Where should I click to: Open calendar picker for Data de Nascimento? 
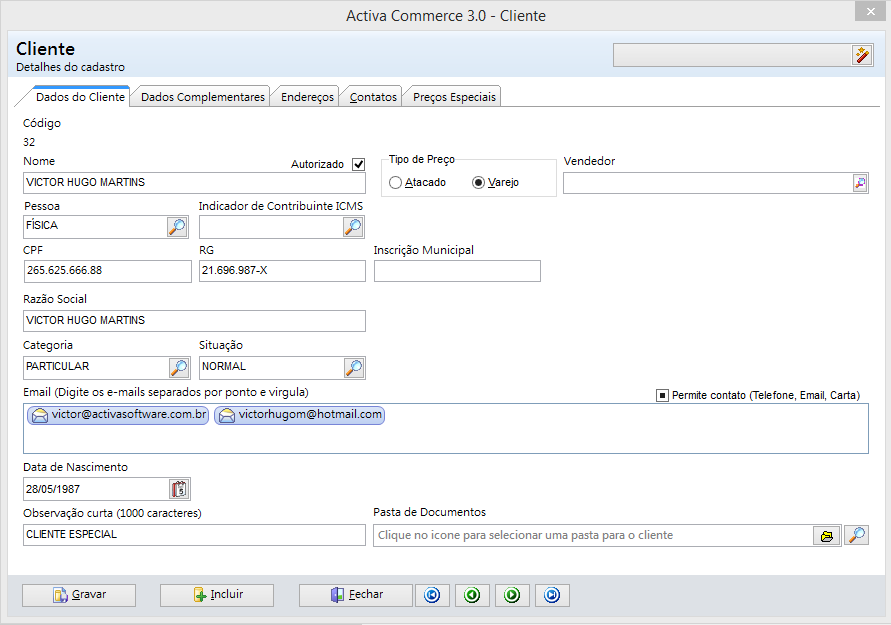179,489
